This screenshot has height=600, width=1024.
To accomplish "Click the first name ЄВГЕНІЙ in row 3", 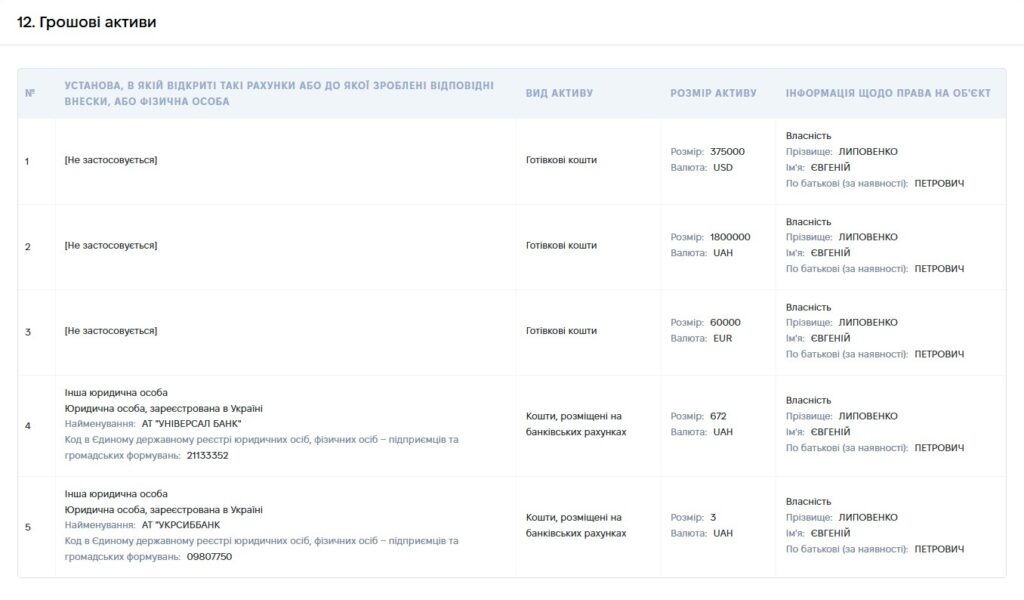I will pos(830,338).
